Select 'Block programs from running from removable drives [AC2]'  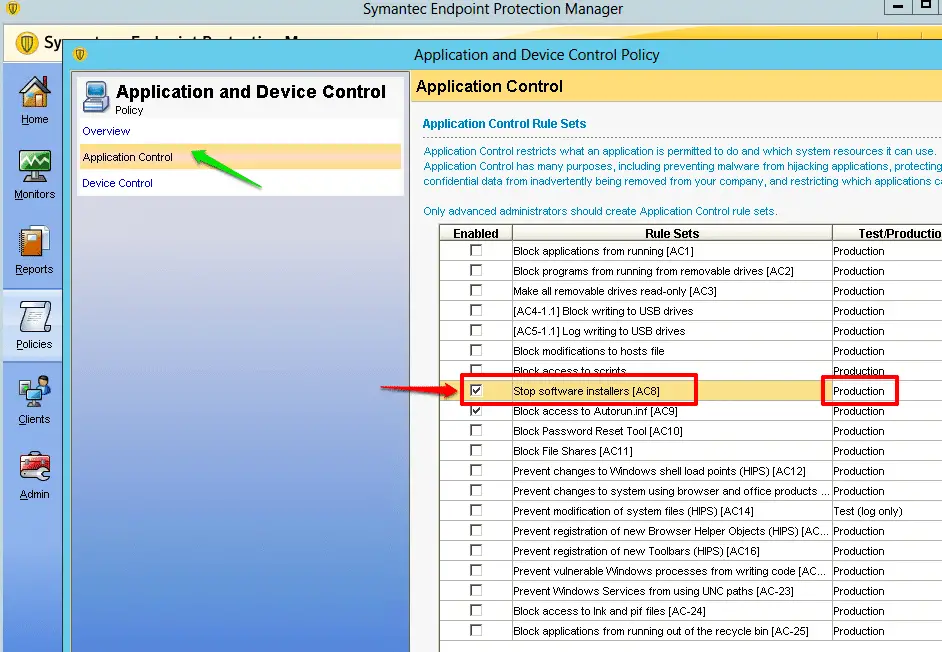point(653,271)
